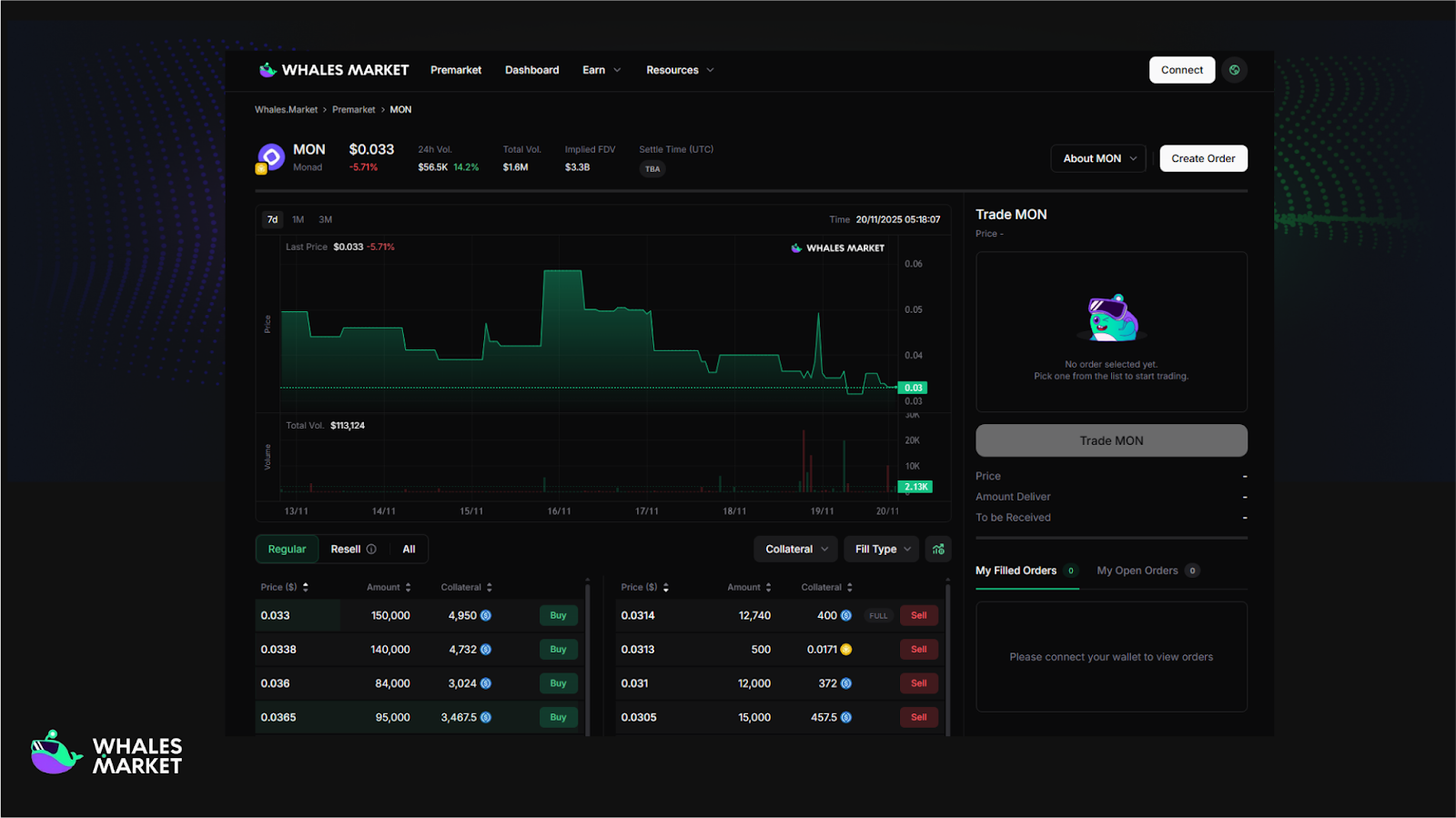1456x818 pixels.
Task: Click the Create Order button
Action: coord(1203,158)
